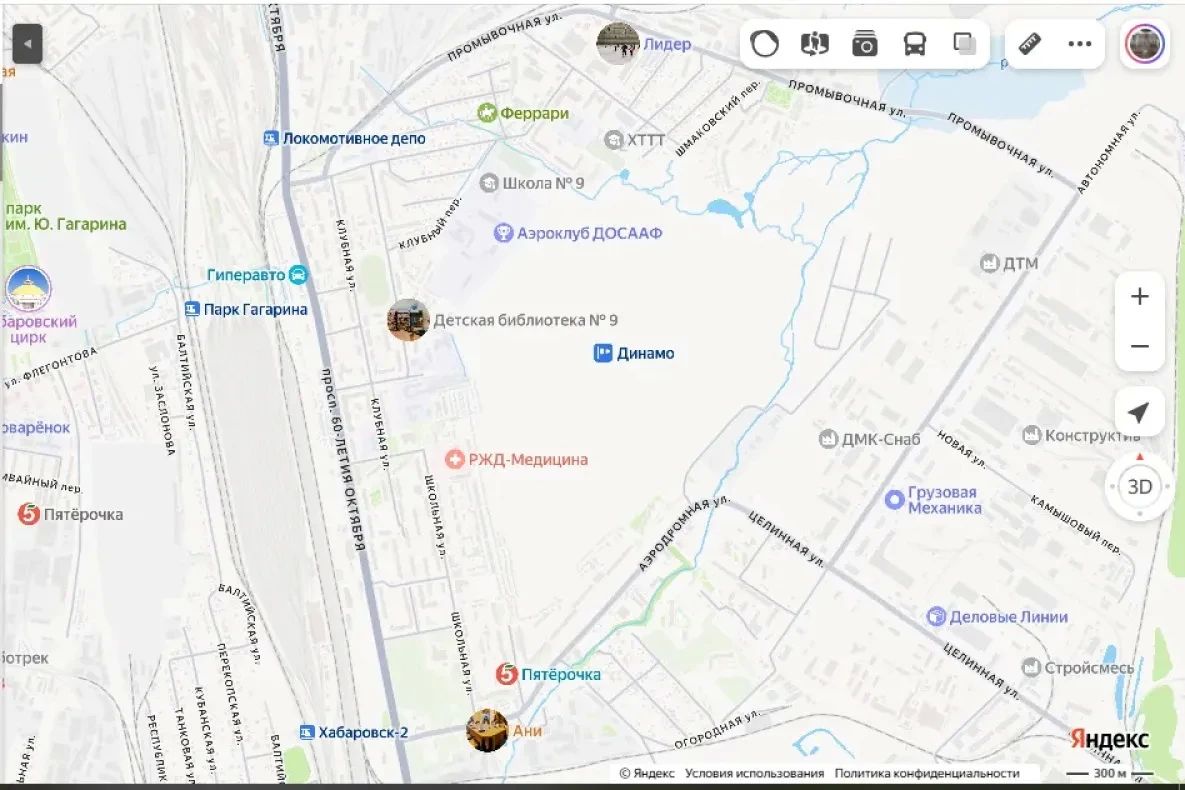Click the © Яндекс copyright link
1185x790 pixels.
(646, 773)
